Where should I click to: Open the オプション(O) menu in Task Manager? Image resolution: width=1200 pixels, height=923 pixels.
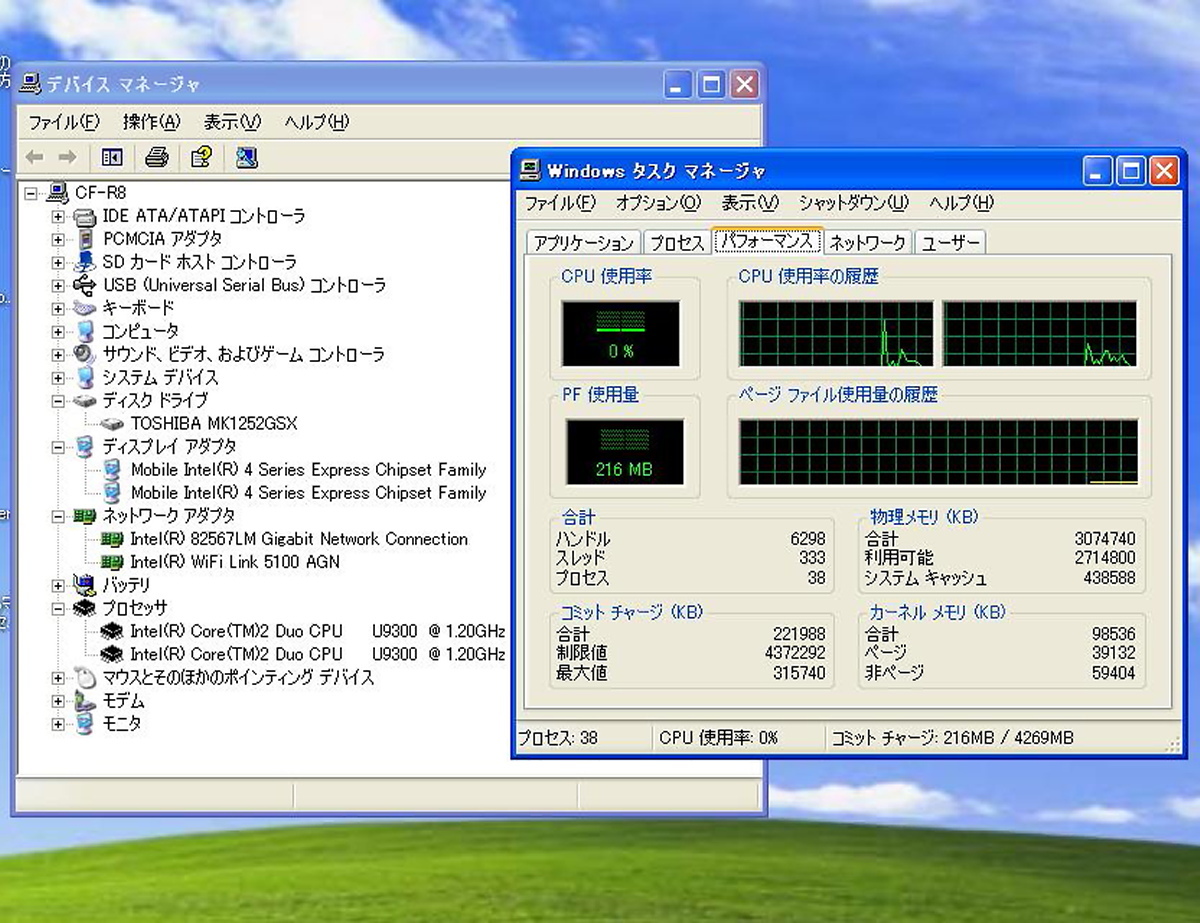tap(658, 203)
